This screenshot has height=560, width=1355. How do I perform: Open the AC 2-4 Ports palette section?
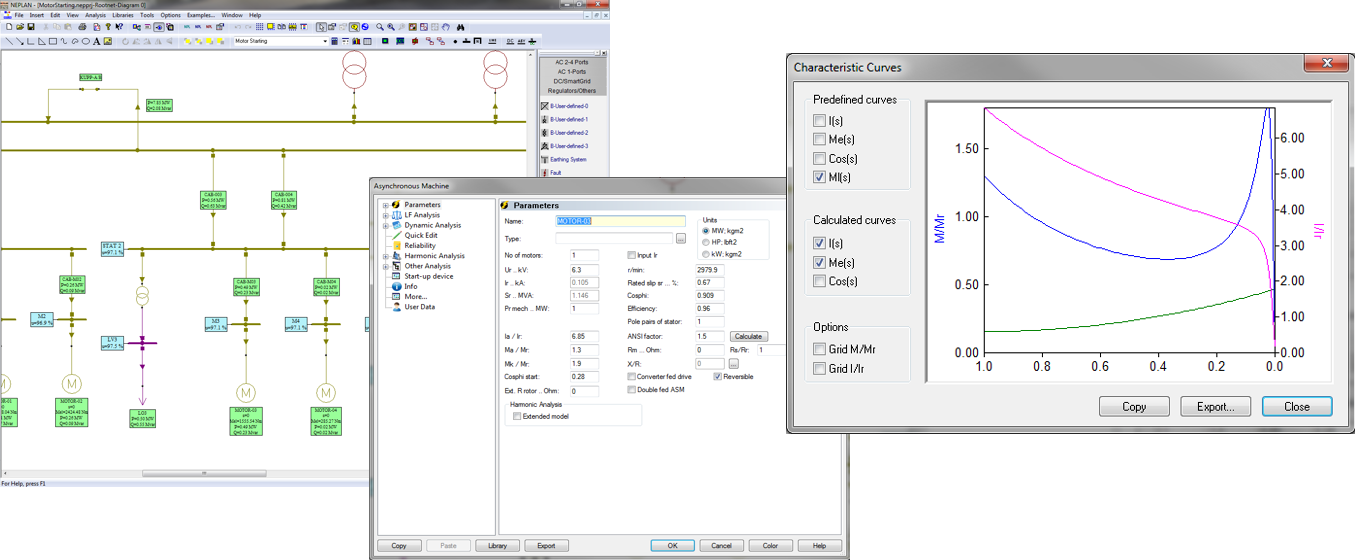(x=572, y=62)
